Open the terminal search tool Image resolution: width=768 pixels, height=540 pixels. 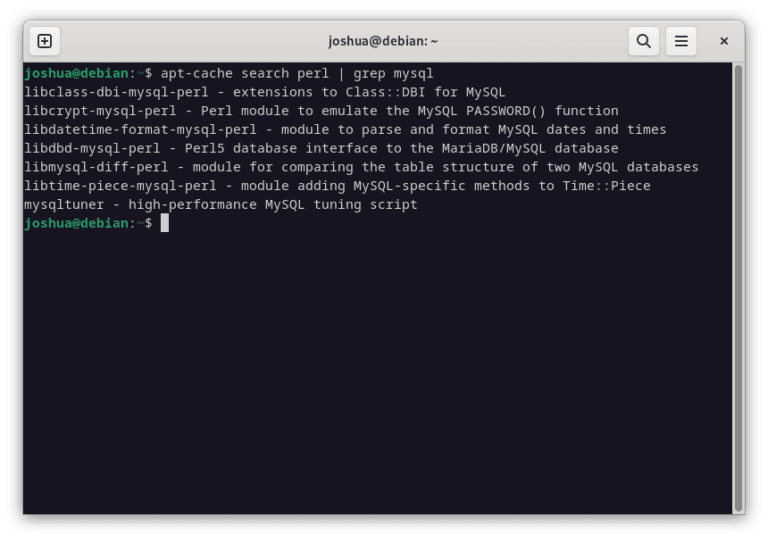click(644, 41)
